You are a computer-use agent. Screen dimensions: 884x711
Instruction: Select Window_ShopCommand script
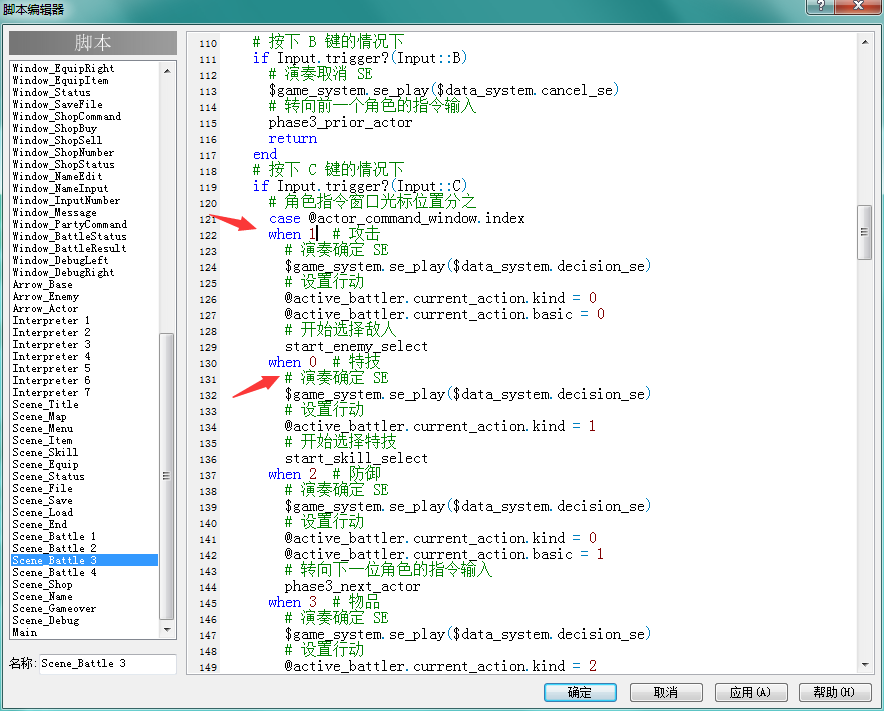(67, 117)
